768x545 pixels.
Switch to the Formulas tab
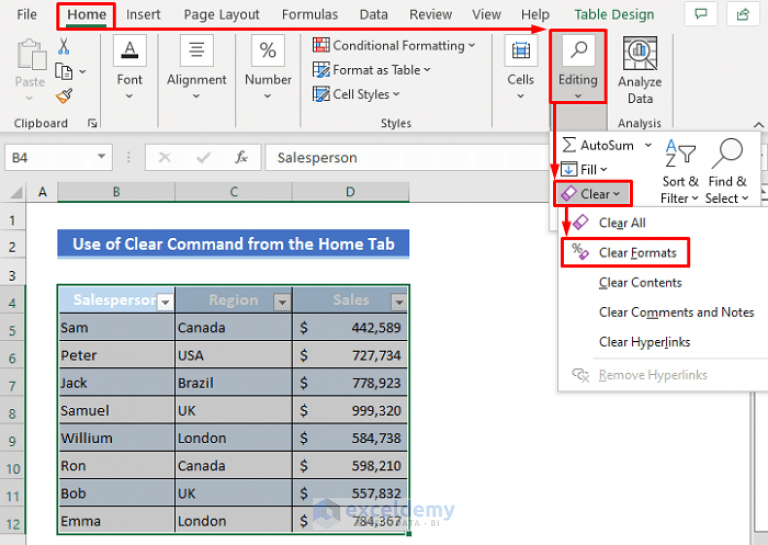coord(310,15)
